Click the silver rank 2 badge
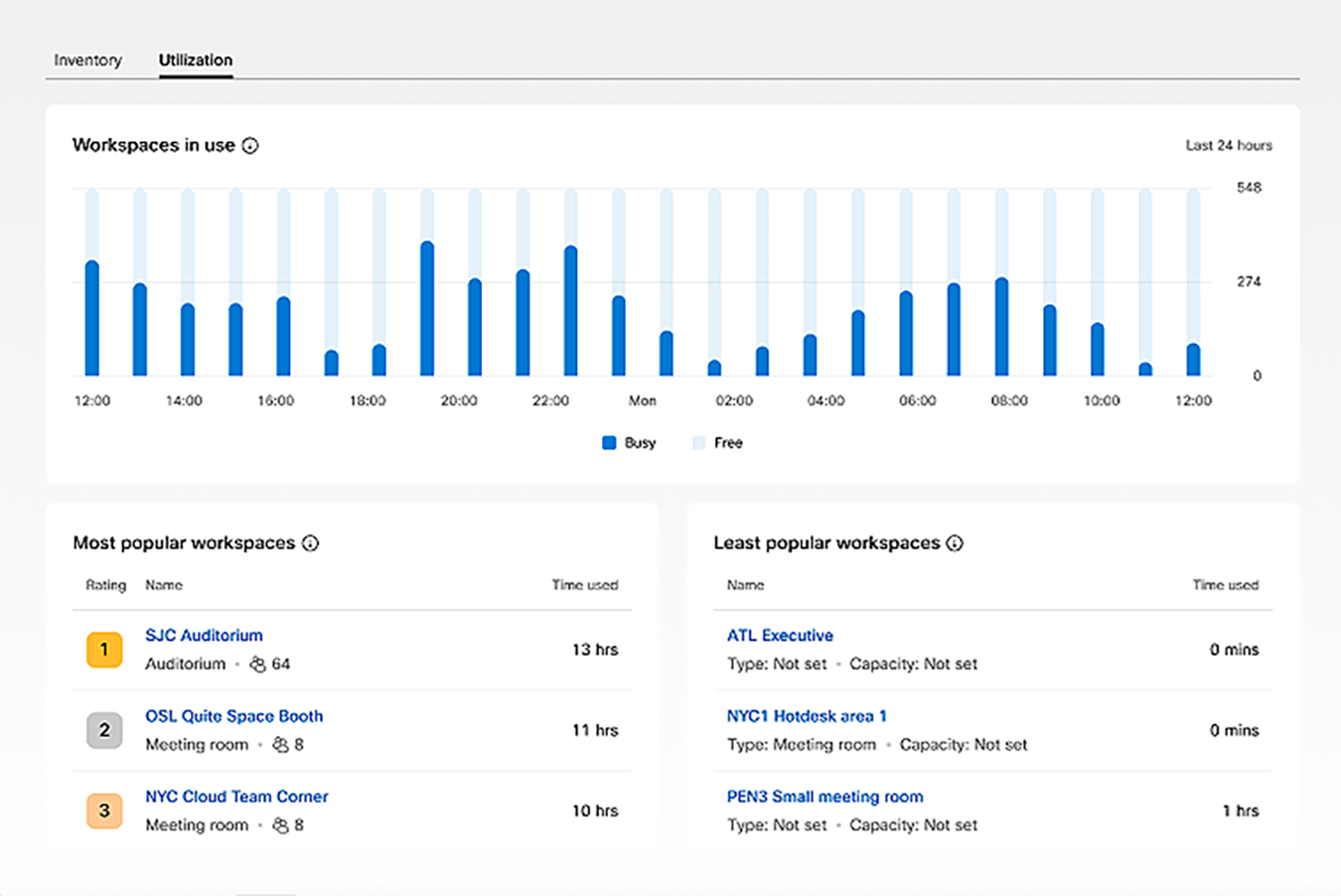 [104, 730]
